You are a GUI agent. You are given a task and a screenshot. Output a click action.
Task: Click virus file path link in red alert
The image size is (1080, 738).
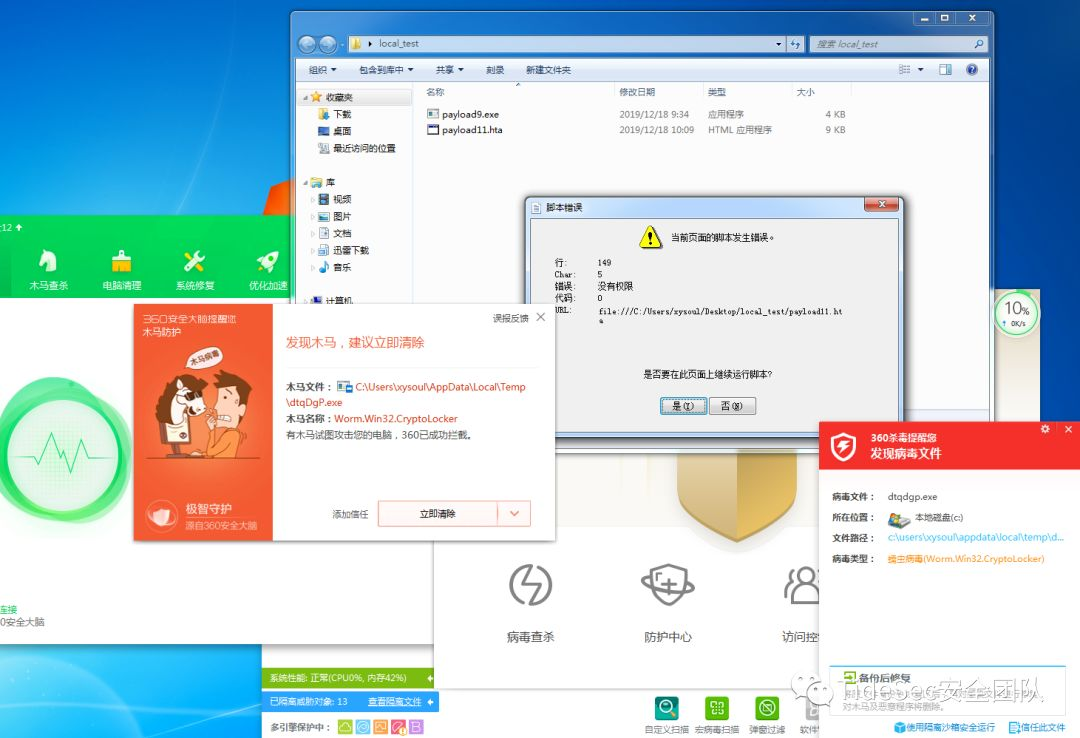(975, 537)
